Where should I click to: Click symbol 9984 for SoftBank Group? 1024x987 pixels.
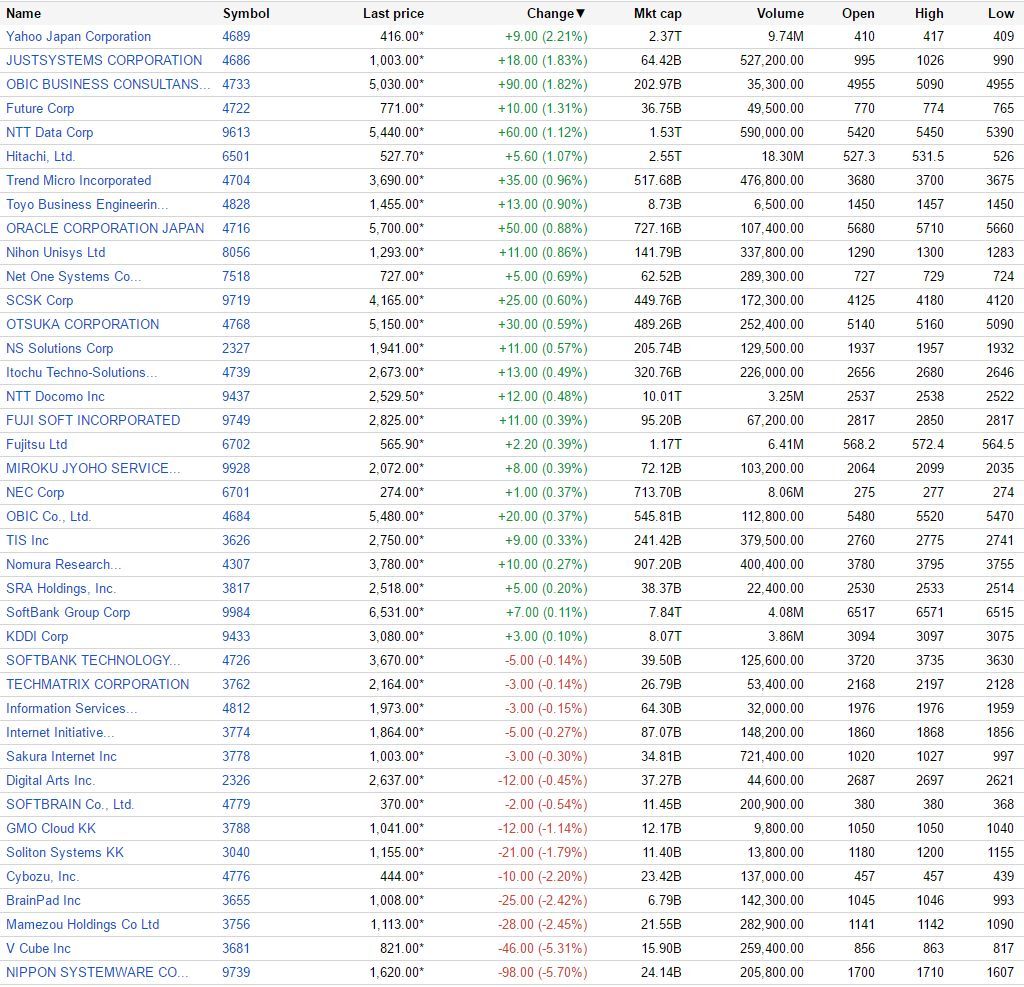pos(236,613)
